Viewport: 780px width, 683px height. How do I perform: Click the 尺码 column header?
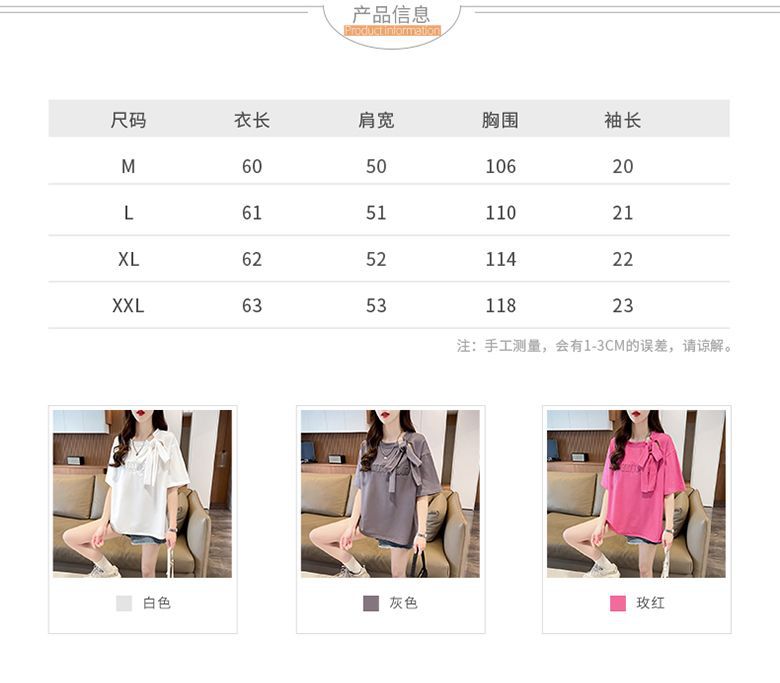coord(128,120)
